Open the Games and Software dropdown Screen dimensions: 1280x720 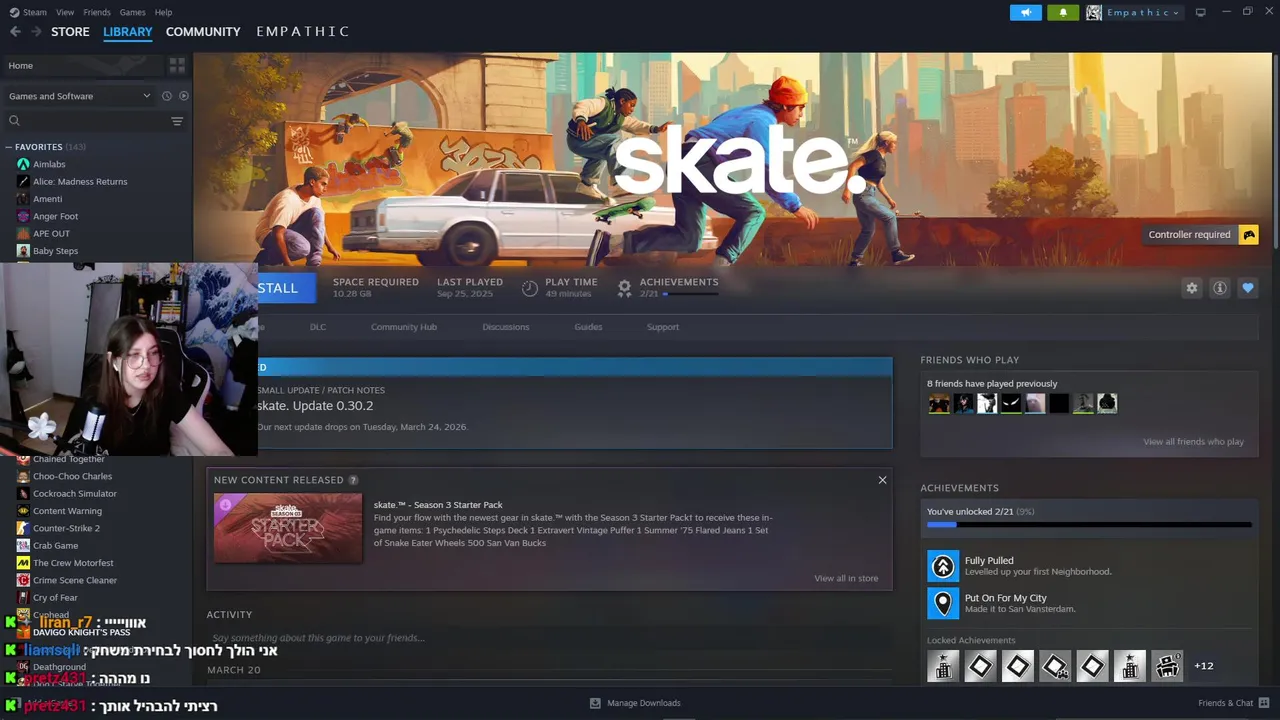click(79, 96)
